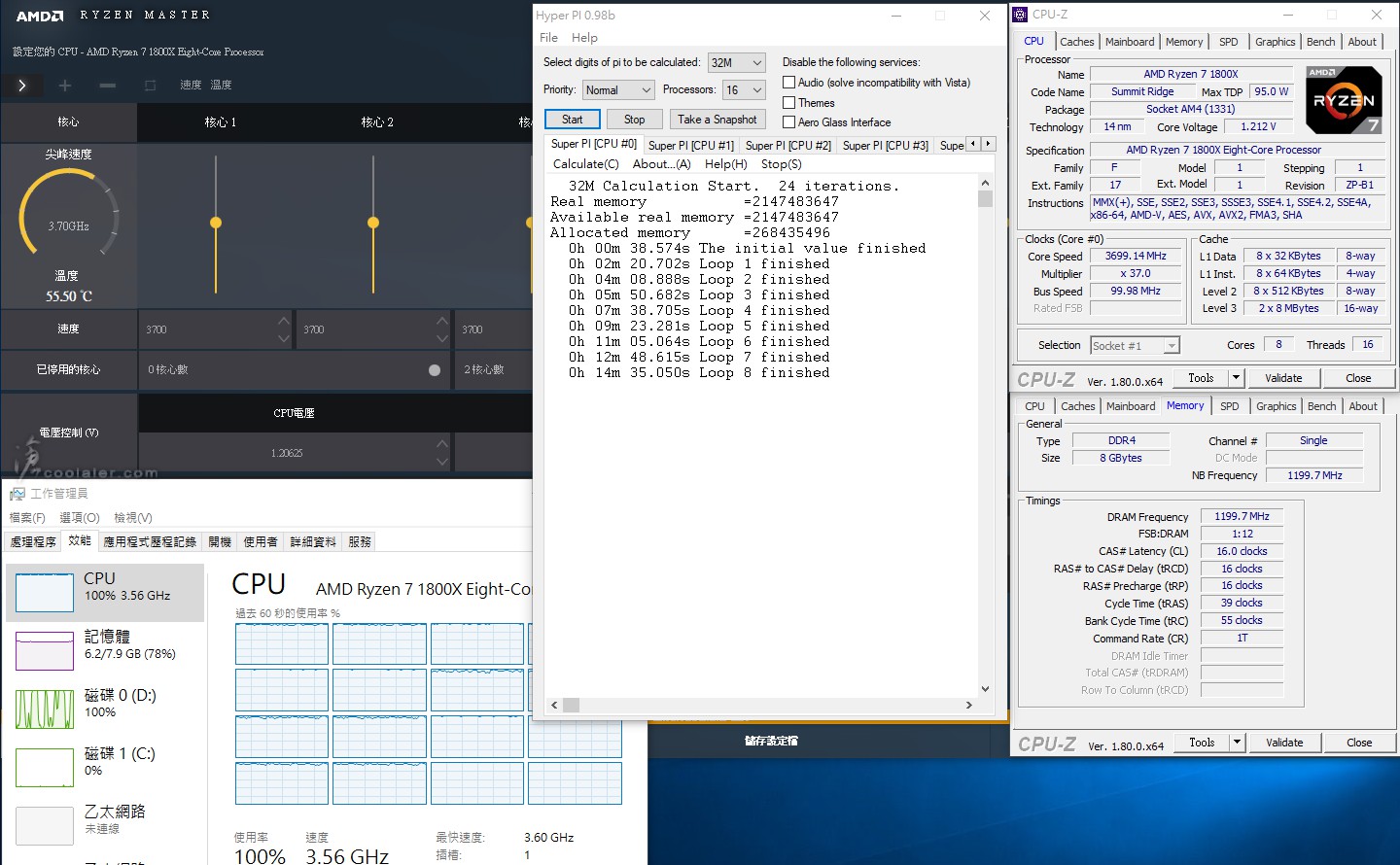This screenshot has width=1400, height=865.
Task: Expand Ryzen Master sidebar arrow
Action: [22, 86]
